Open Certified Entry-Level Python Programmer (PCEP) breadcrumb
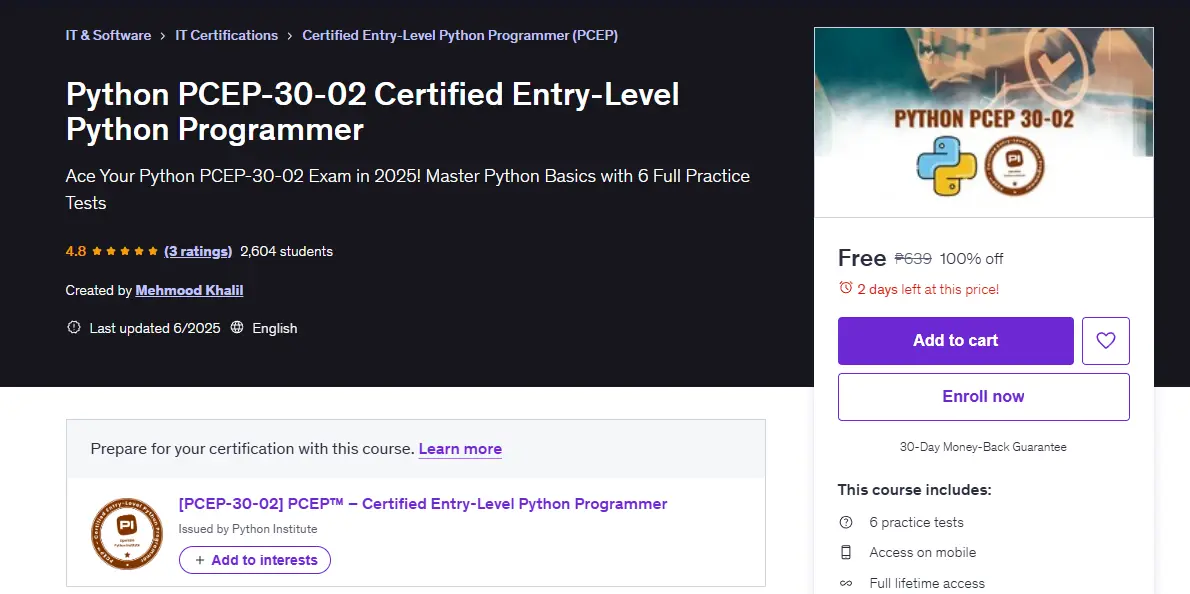This screenshot has width=1190, height=594. 460,35
